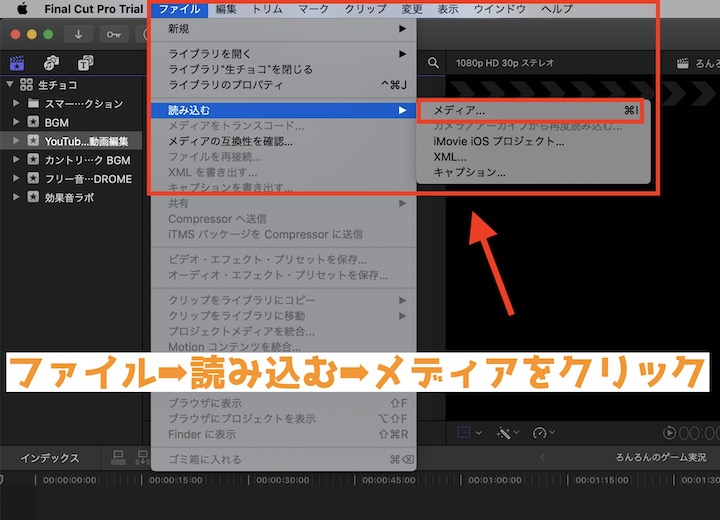720x520 pixels.
Task: Click timeline ruler at 00:01:15:00
Action: pos(602,480)
